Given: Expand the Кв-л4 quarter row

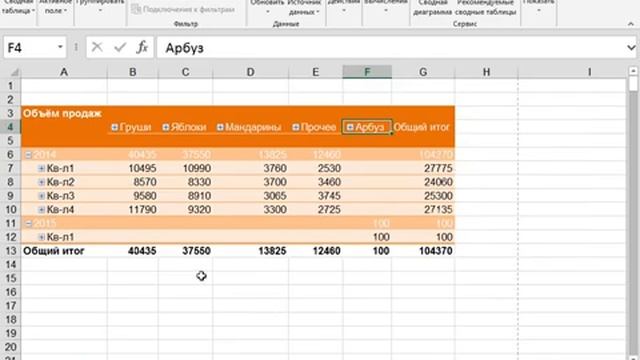Looking at the screenshot, I should tap(41, 210).
